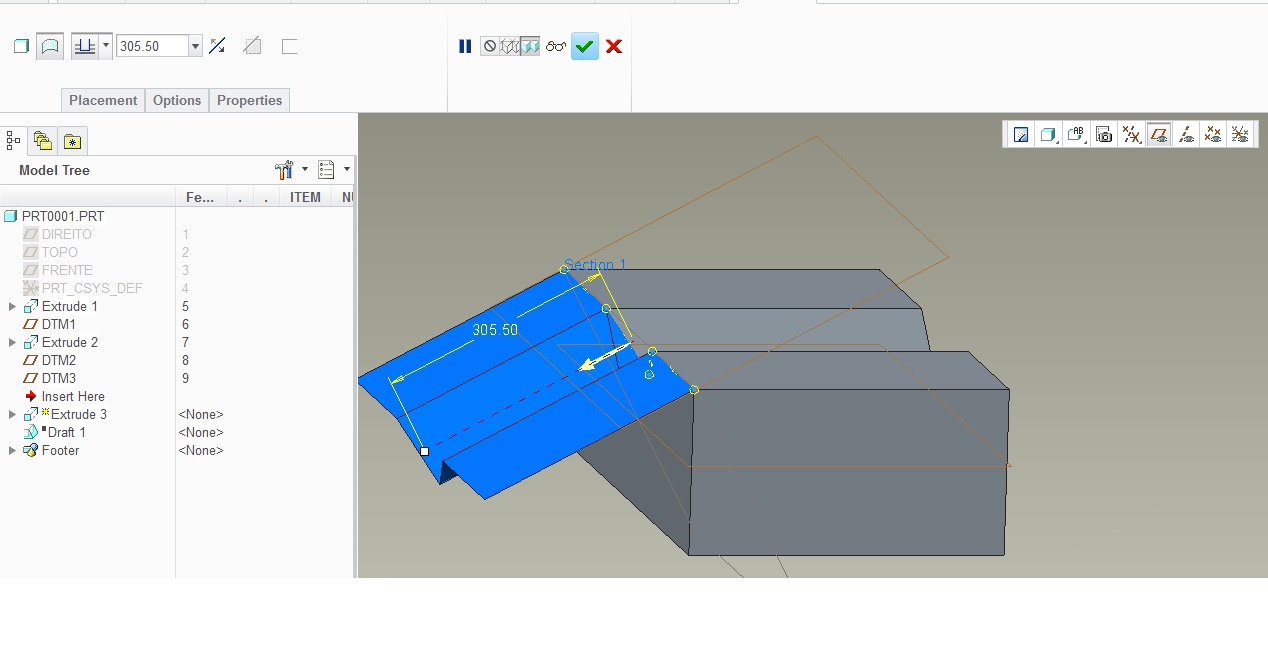Click the verify glasses preview icon
The image size is (1268, 648).
point(556,46)
